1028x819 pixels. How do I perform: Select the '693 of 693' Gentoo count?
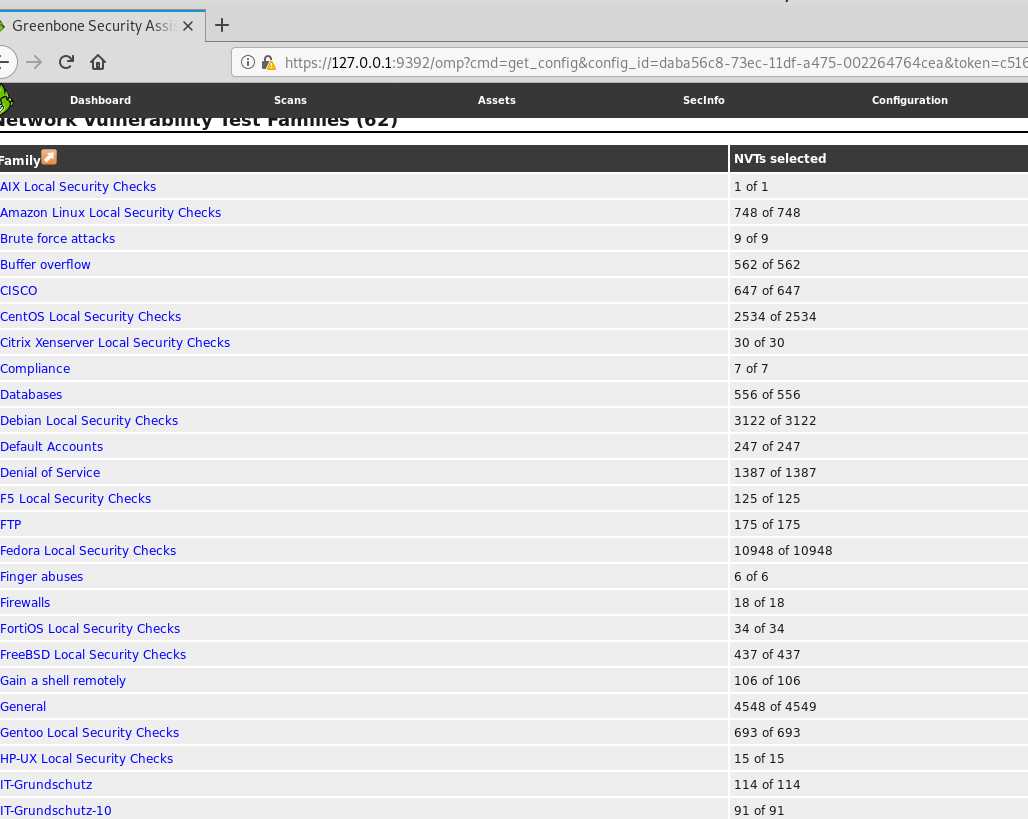point(767,732)
